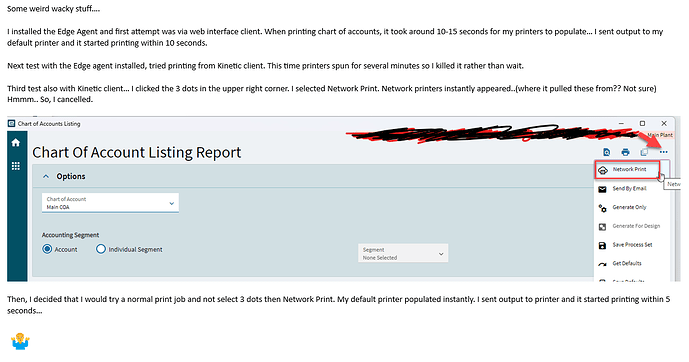Click the Network Print cloud icon
This screenshot has width=689, height=362.
[x=603, y=170]
